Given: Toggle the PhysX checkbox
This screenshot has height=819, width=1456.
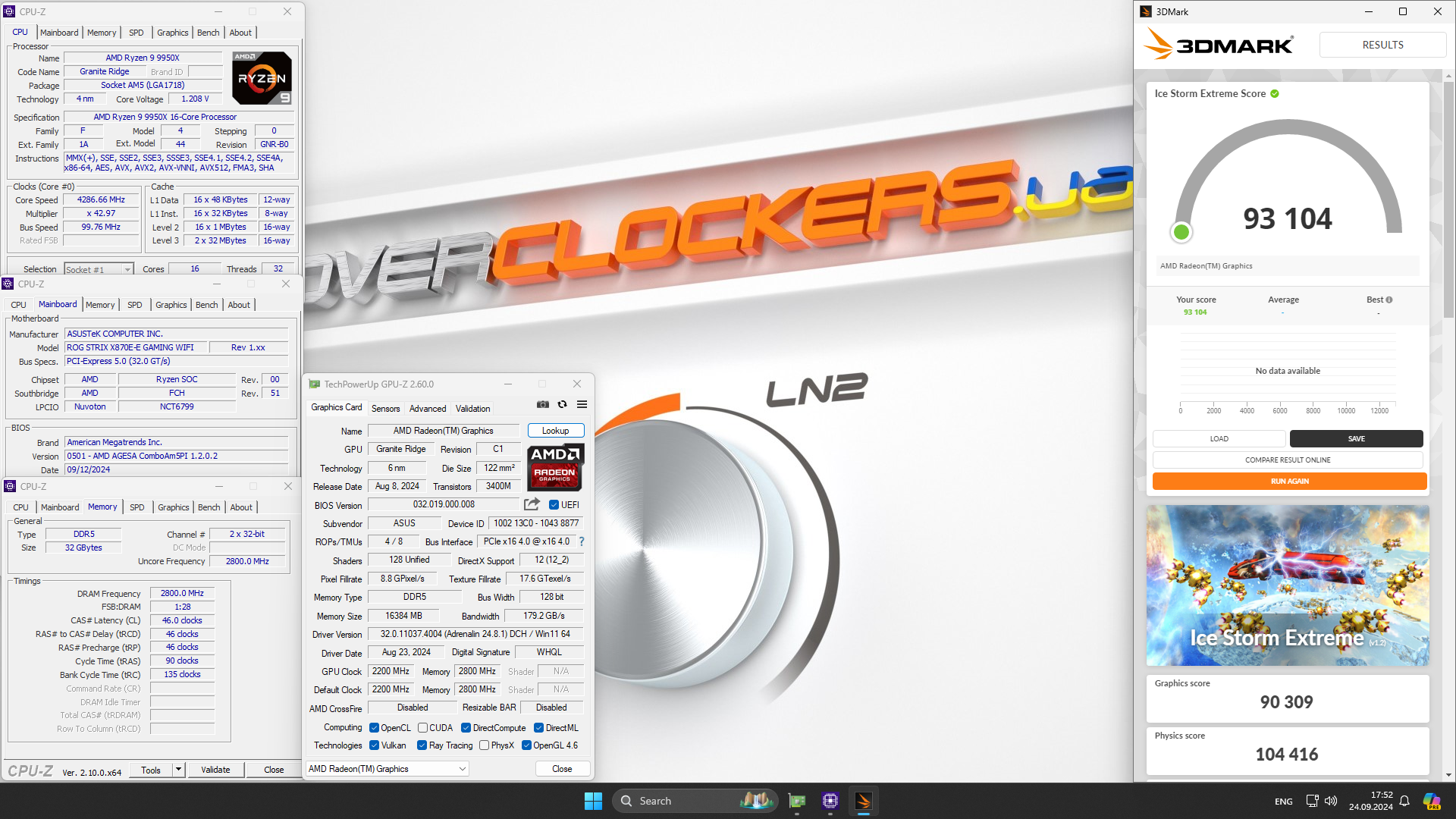Looking at the screenshot, I should (x=484, y=745).
